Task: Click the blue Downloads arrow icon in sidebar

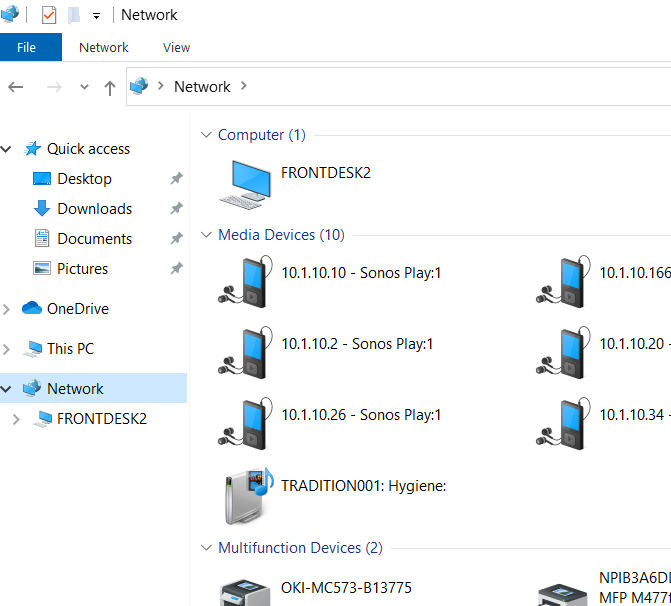Action: pyautogui.click(x=42, y=208)
